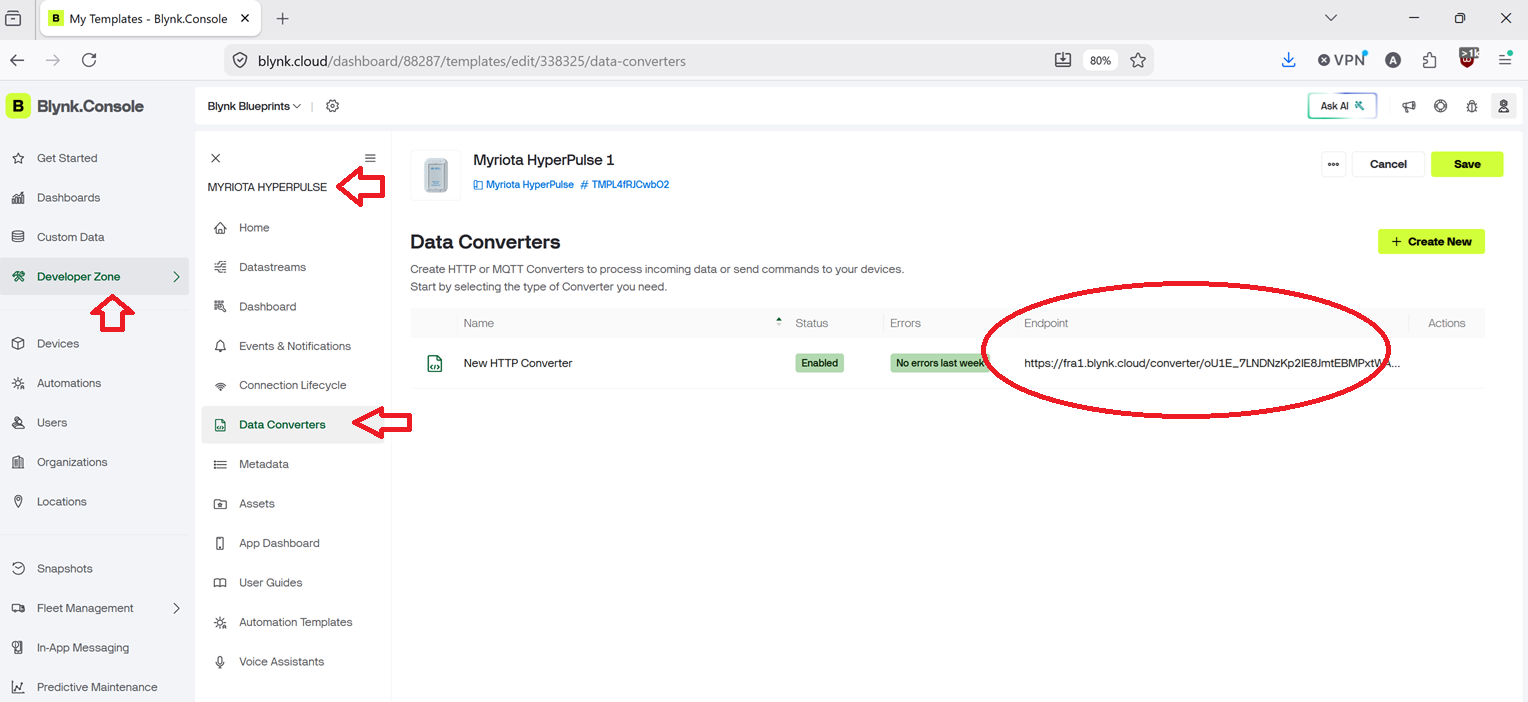Click Create New converter button

(1431, 241)
